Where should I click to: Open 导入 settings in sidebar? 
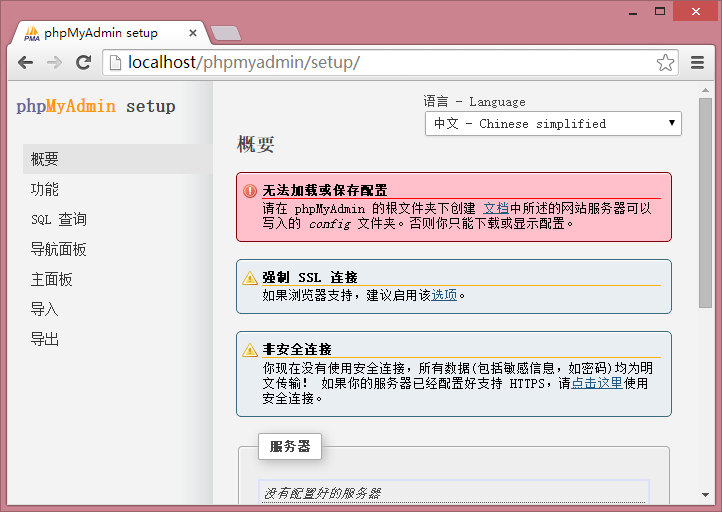(x=45, y=309)
